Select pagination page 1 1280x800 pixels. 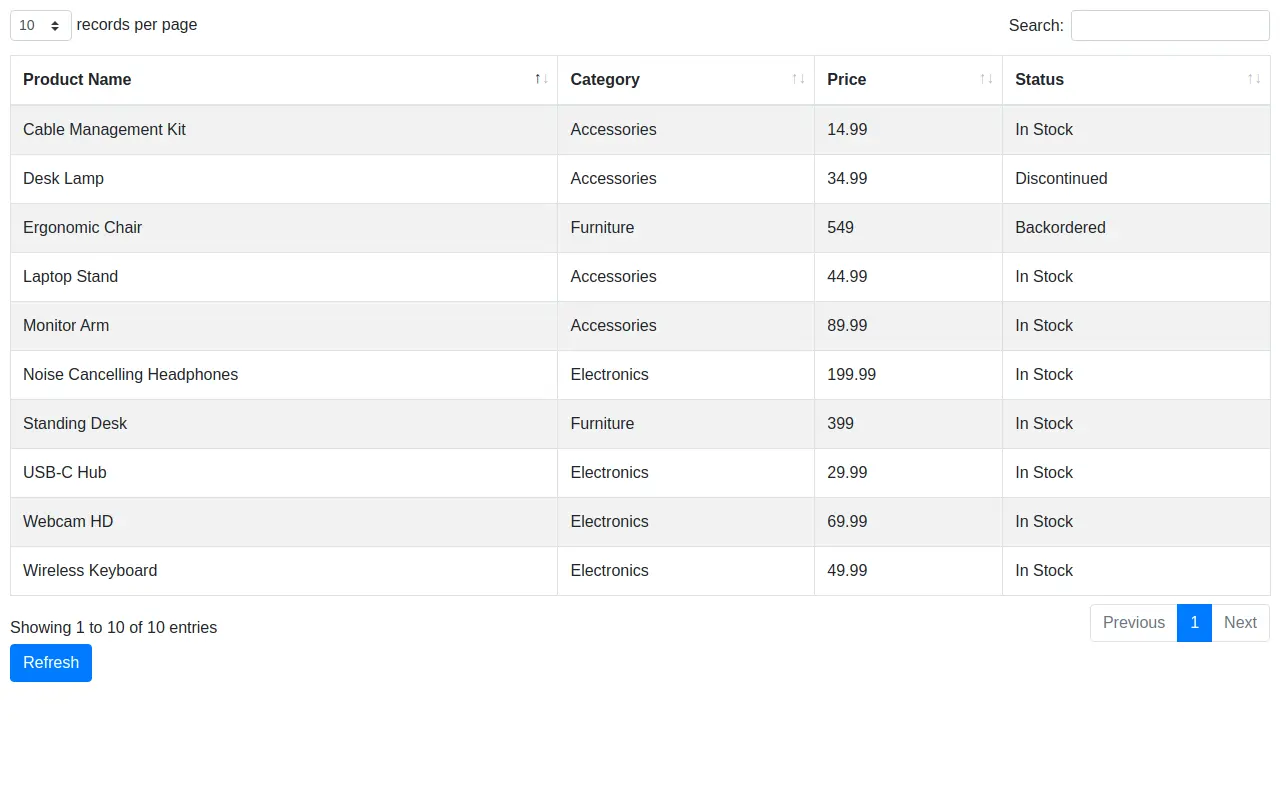[1194, 623]
